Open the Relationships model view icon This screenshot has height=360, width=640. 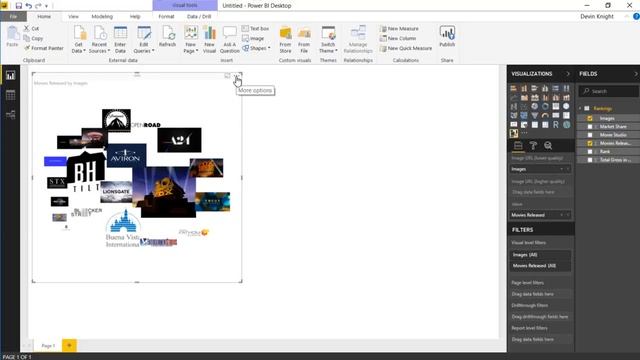click(10, 114)
